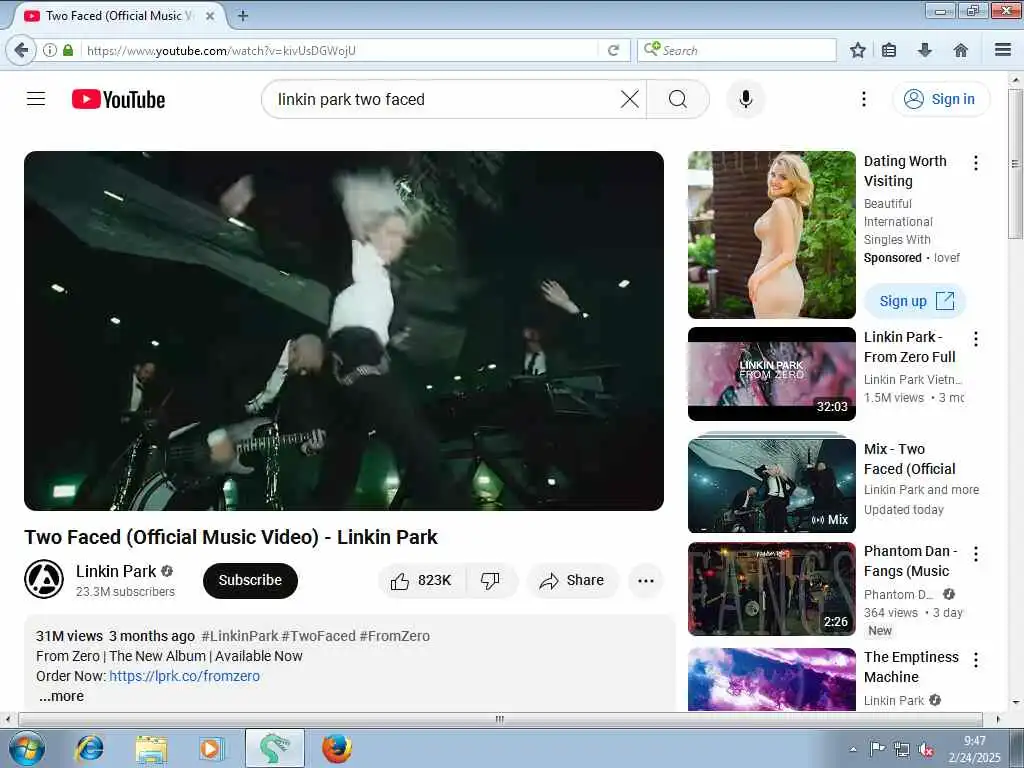
Task: Open Firefox downloads arrow
Action: (924, 50)
